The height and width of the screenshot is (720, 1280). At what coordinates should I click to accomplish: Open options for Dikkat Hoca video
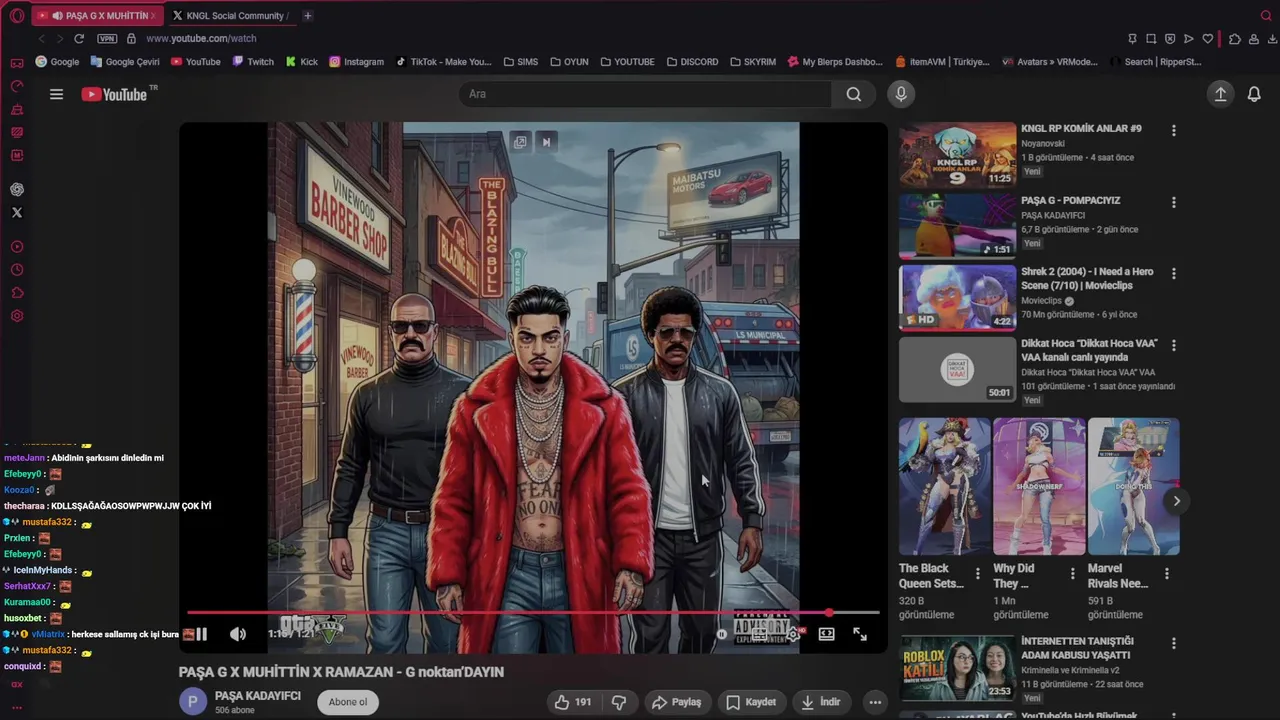pyautogui.click(x=1173, y=346)
